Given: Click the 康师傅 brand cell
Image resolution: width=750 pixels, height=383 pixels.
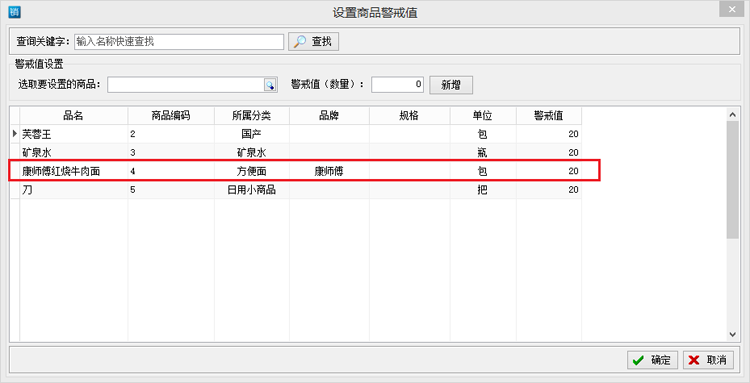Looking at the screenshot, I should (x=329, y=171).
